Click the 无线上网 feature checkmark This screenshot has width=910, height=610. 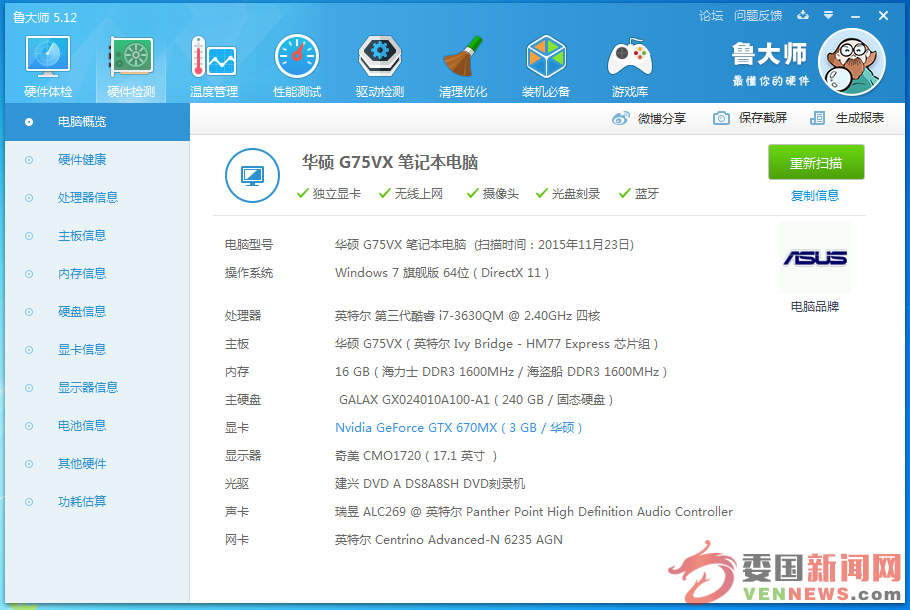pos(384,193)
